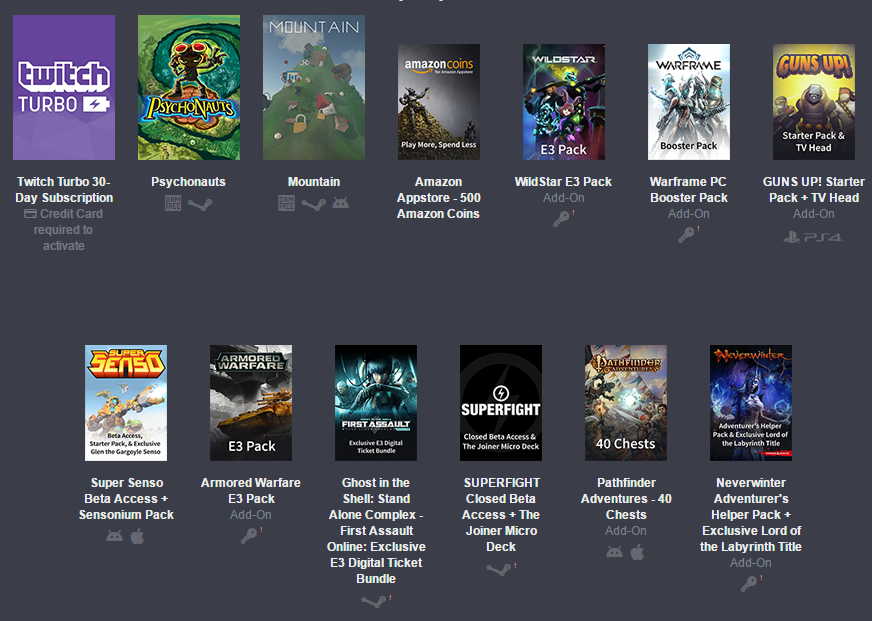The width and height of the screenshot is (872, 621).
Task: Click the Android icon under Mountain
Action: coord(340,203)
